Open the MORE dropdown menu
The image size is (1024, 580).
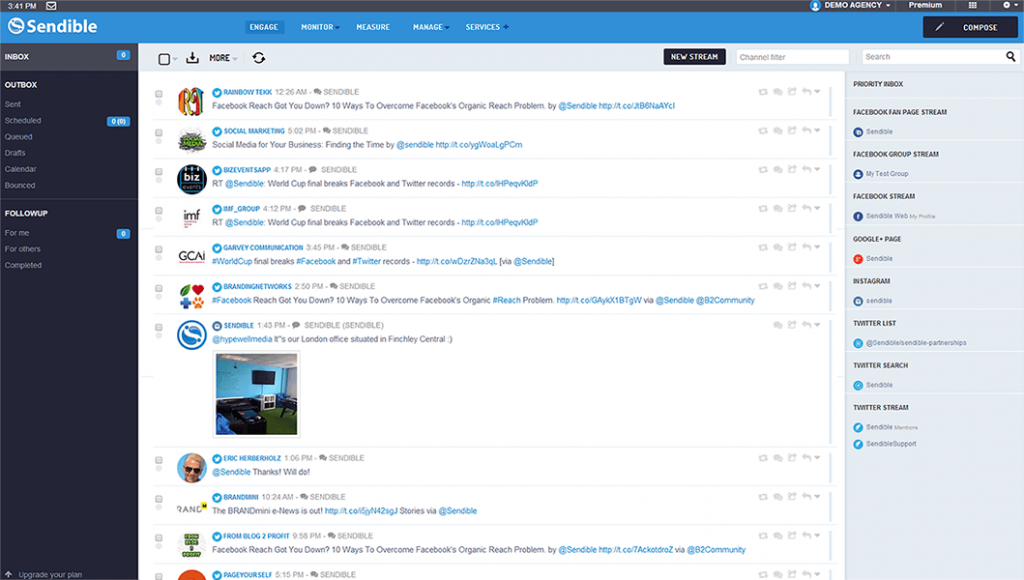pos(222,58)
